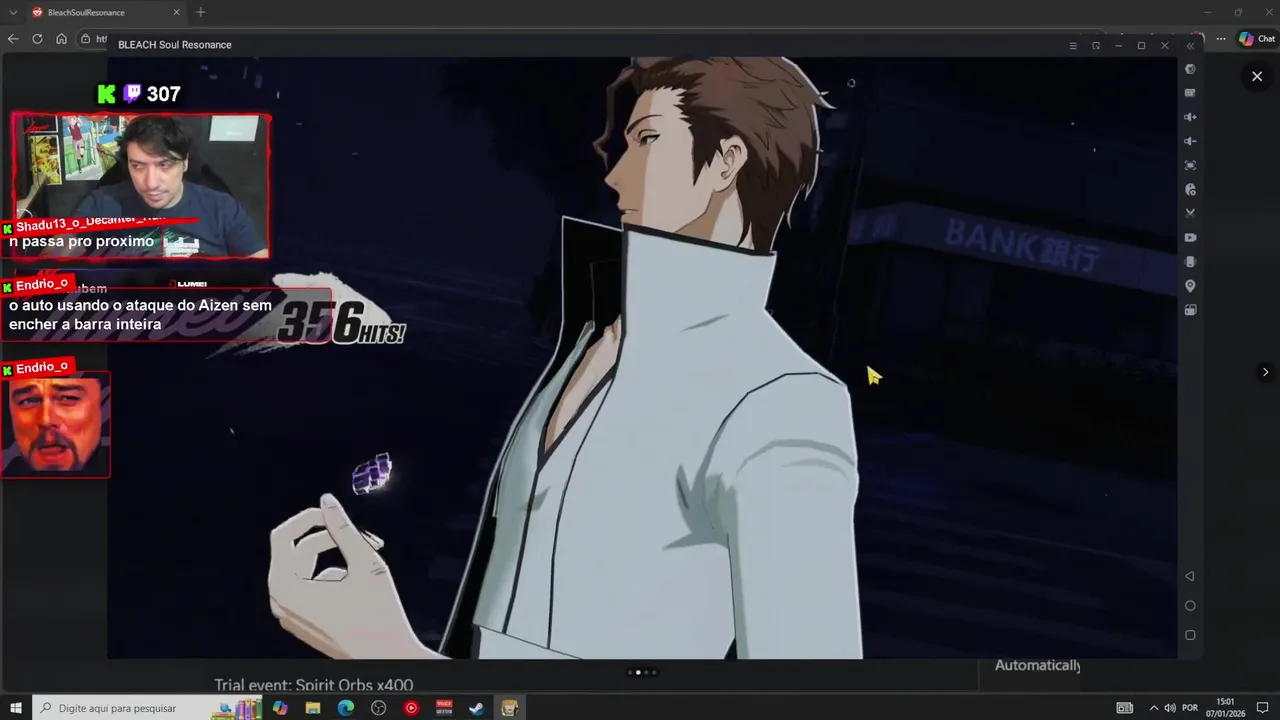Open OBS Studio from taskbar
This screenshot has height=720, width=1280.
[x=378, y=708]
